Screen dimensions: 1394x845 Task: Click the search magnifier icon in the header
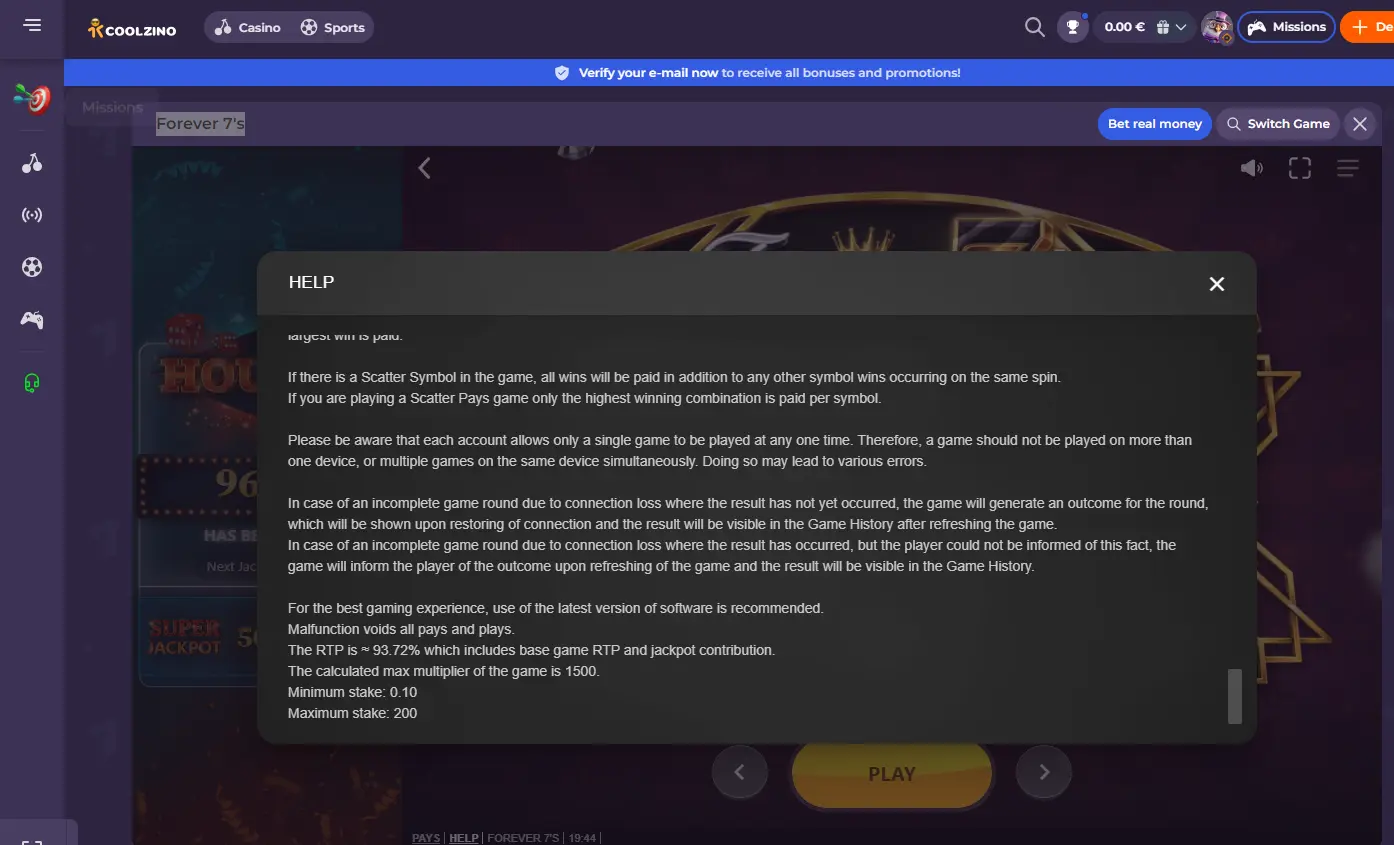[1035, 27]
